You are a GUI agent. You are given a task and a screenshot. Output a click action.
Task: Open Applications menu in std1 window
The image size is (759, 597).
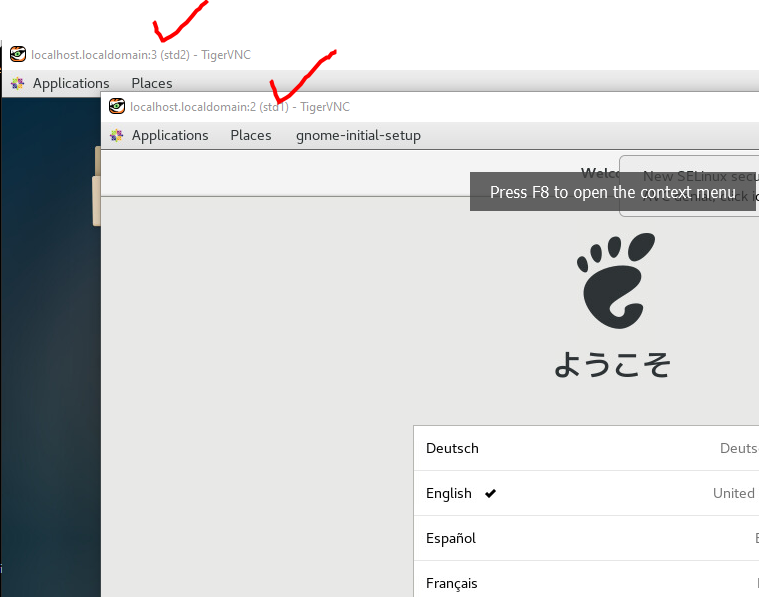pos(170,136)
